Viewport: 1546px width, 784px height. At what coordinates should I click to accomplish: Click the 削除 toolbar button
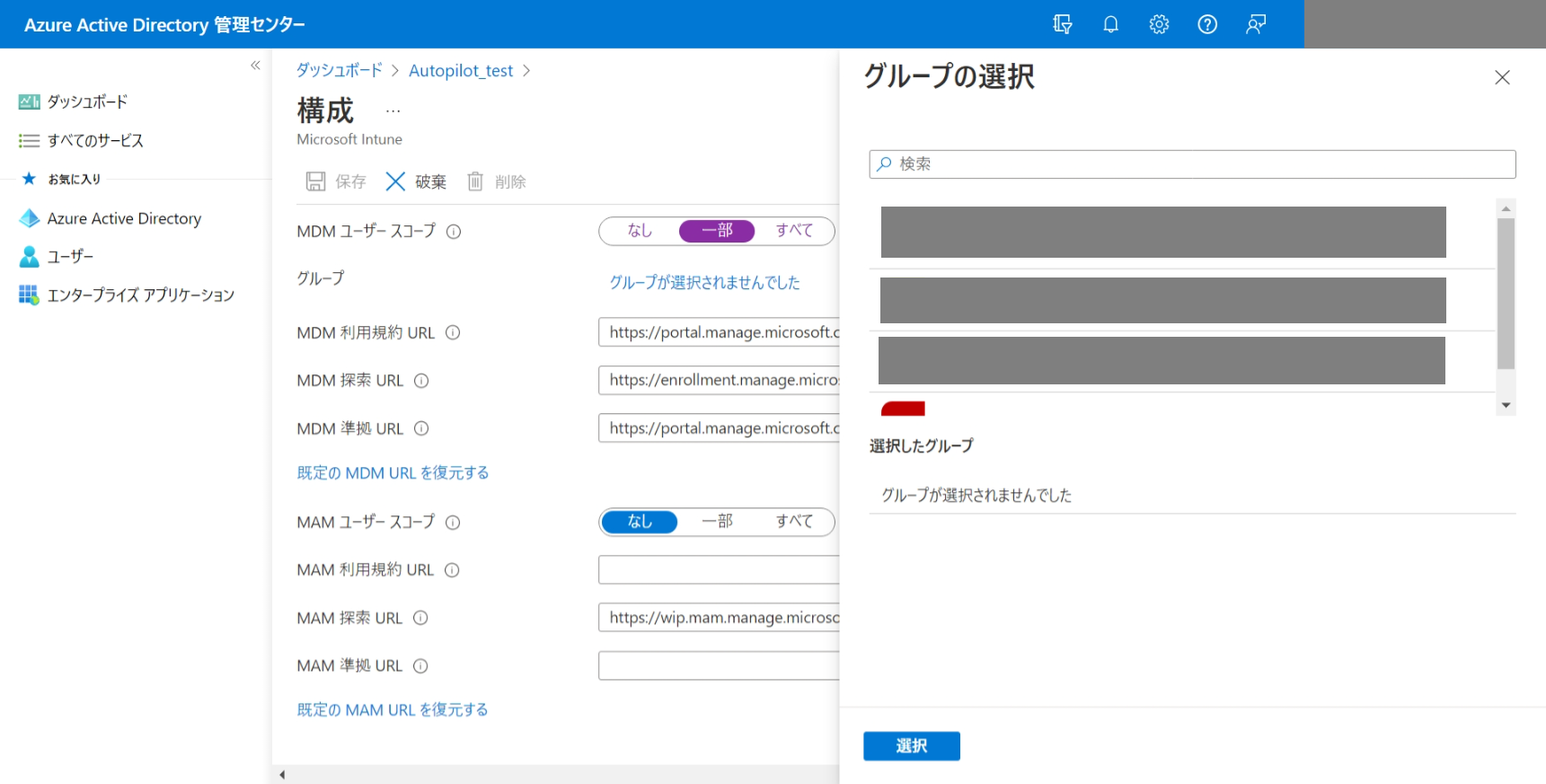click(x=496, y=181)
